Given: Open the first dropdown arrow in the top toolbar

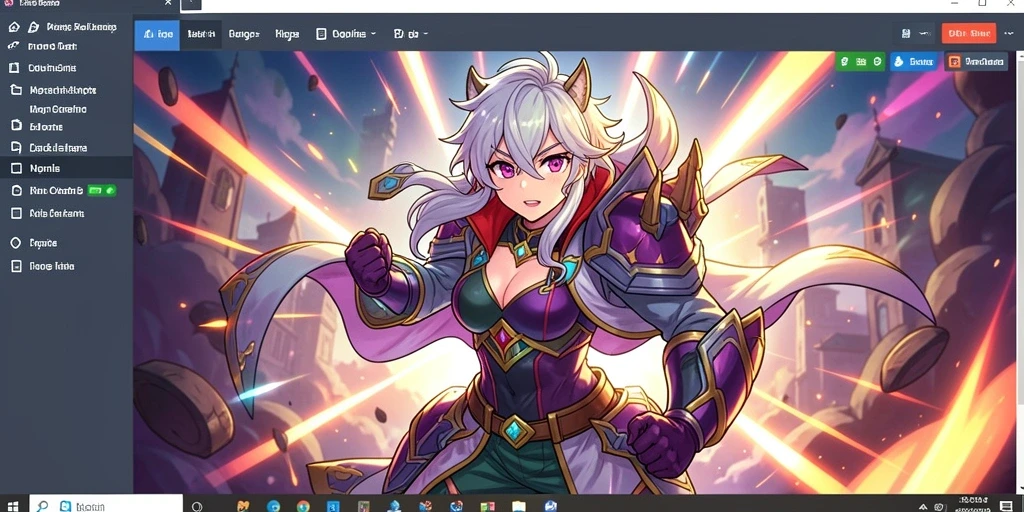Looking at the screenshot, I should (x=374, y=34).
